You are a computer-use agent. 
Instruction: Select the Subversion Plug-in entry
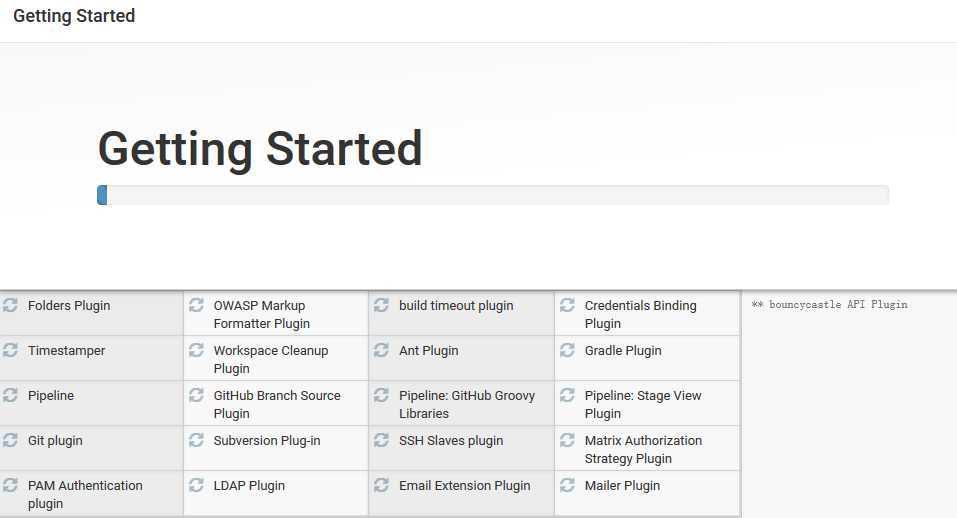pyautogui.click(x=276, y=448)
